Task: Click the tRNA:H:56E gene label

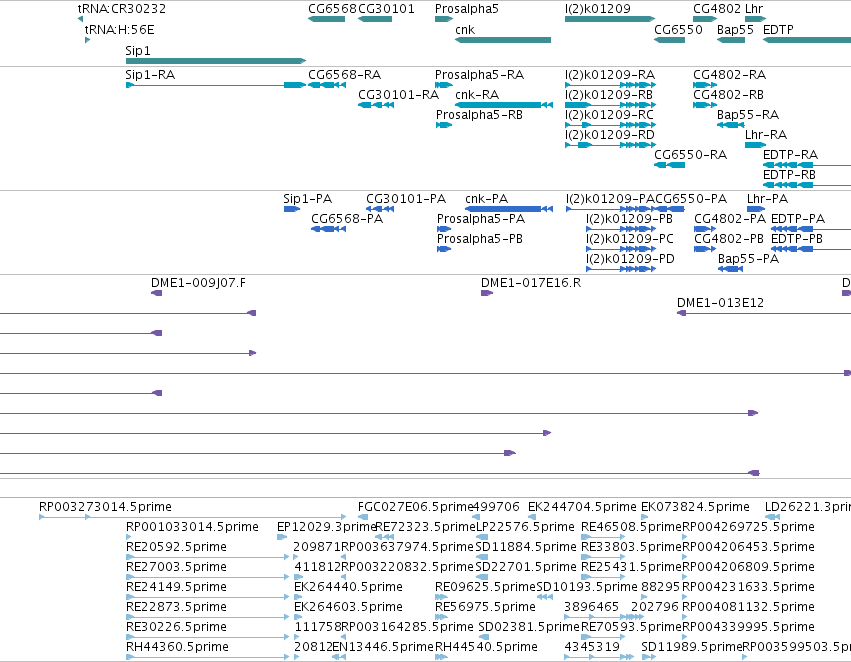Action: pyautogui.click(x=119, y=29)
